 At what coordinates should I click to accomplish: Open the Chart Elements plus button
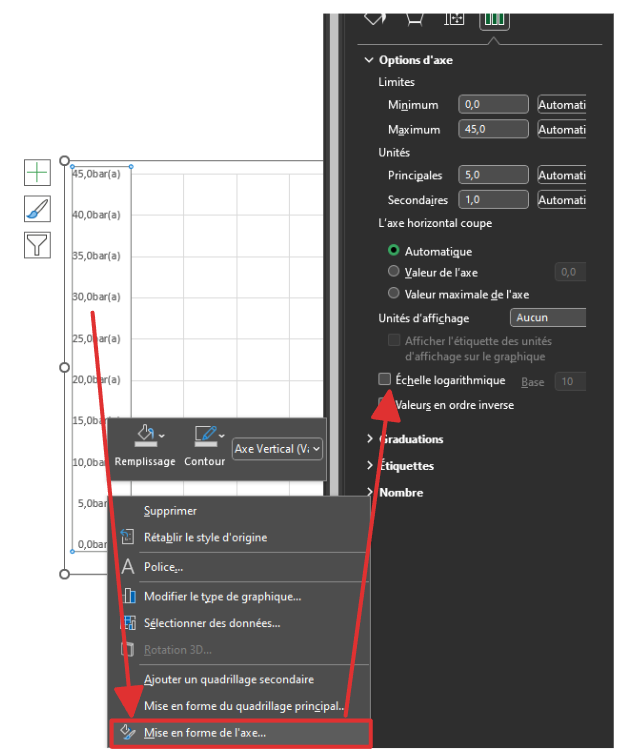(37, 172)
